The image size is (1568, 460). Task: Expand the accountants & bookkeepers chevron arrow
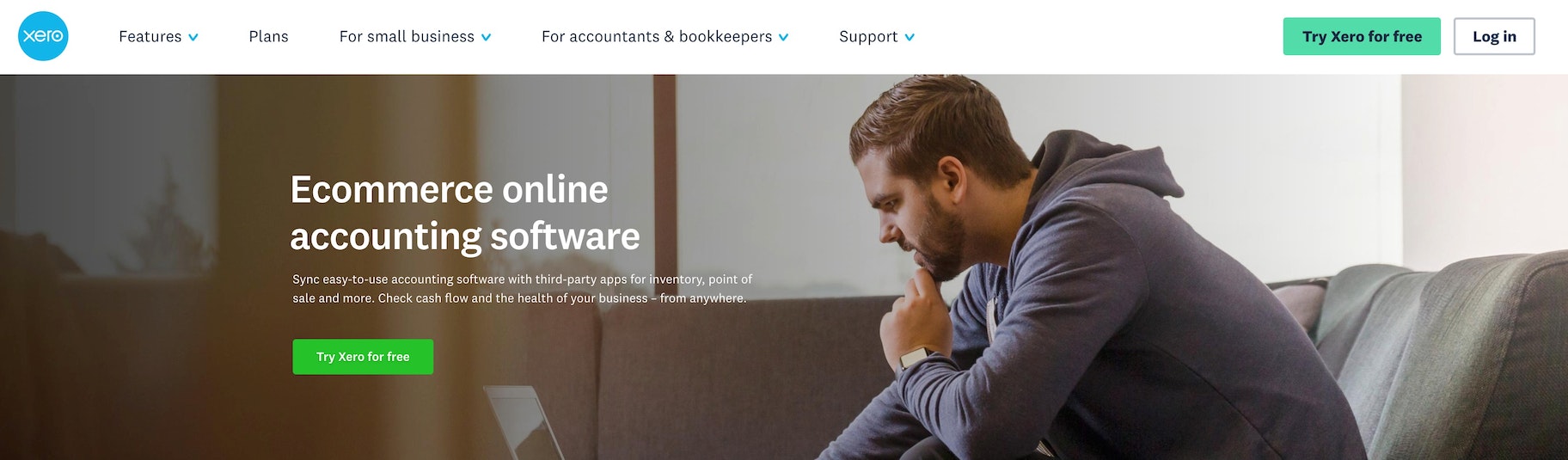[x=783, y=37]
